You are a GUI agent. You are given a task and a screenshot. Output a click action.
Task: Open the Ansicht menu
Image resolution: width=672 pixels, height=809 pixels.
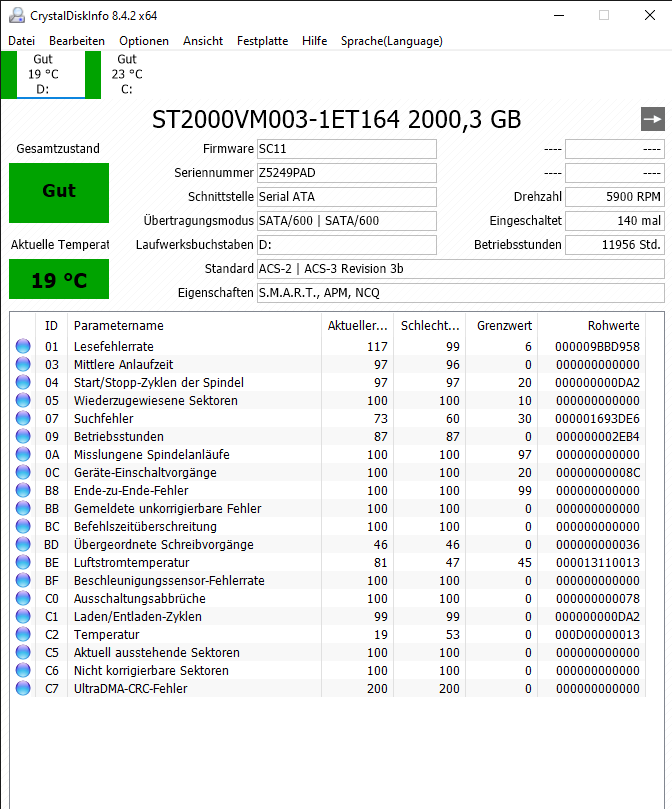click(x=203, y=41)
